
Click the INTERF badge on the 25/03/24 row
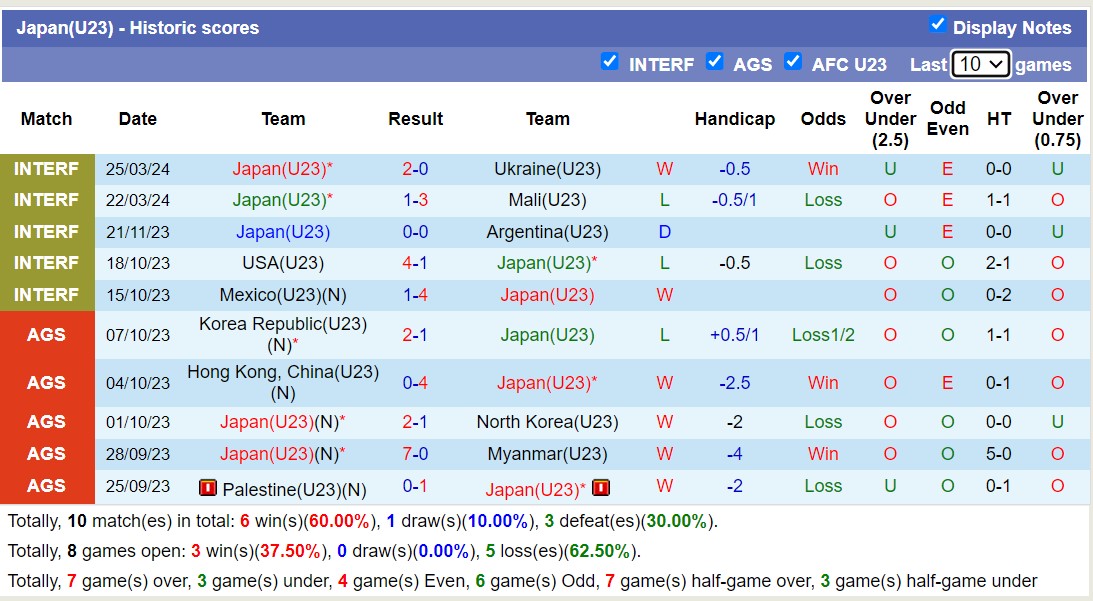coord(46,169)
